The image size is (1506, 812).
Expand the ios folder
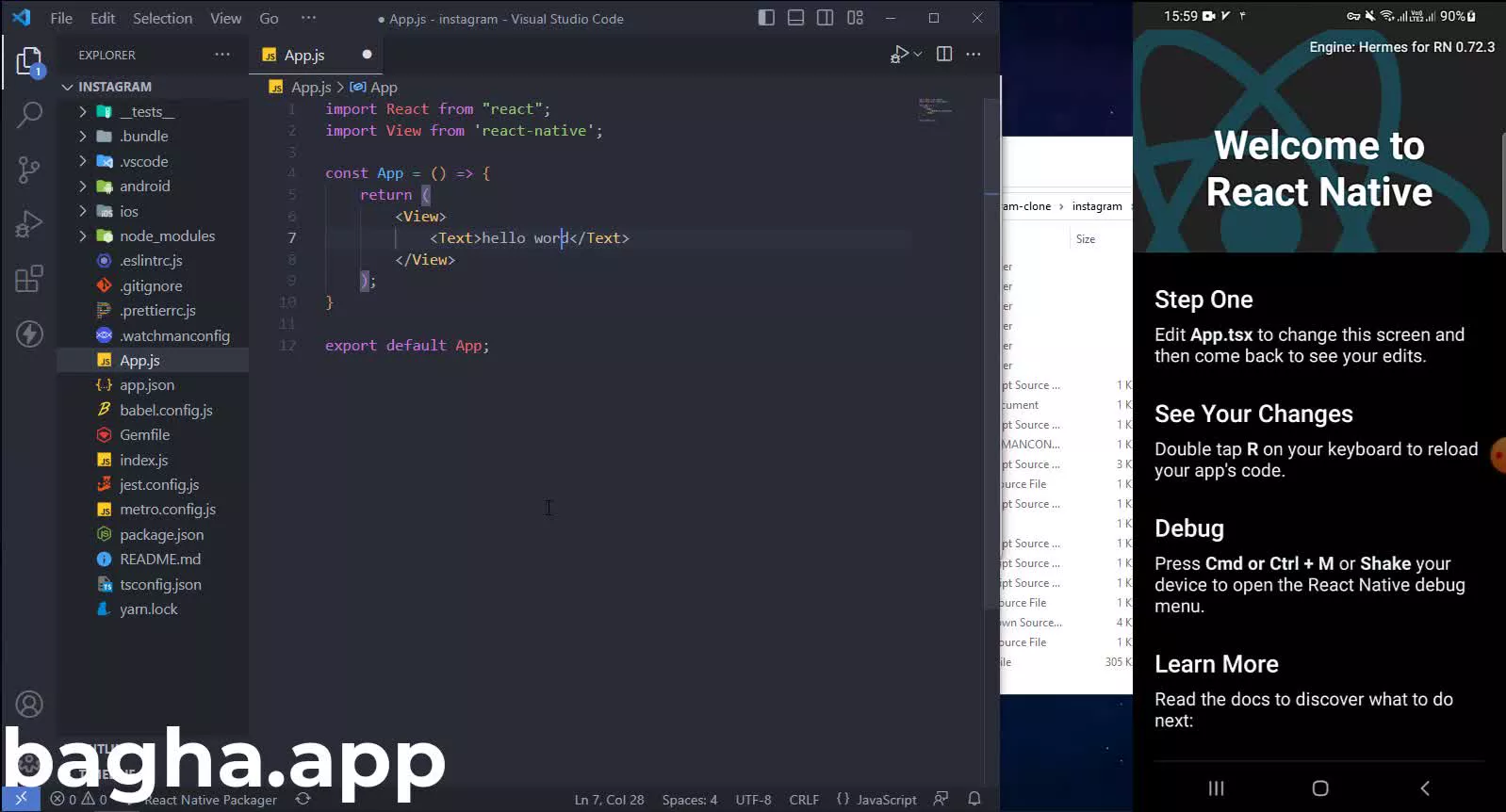point(153,211)
